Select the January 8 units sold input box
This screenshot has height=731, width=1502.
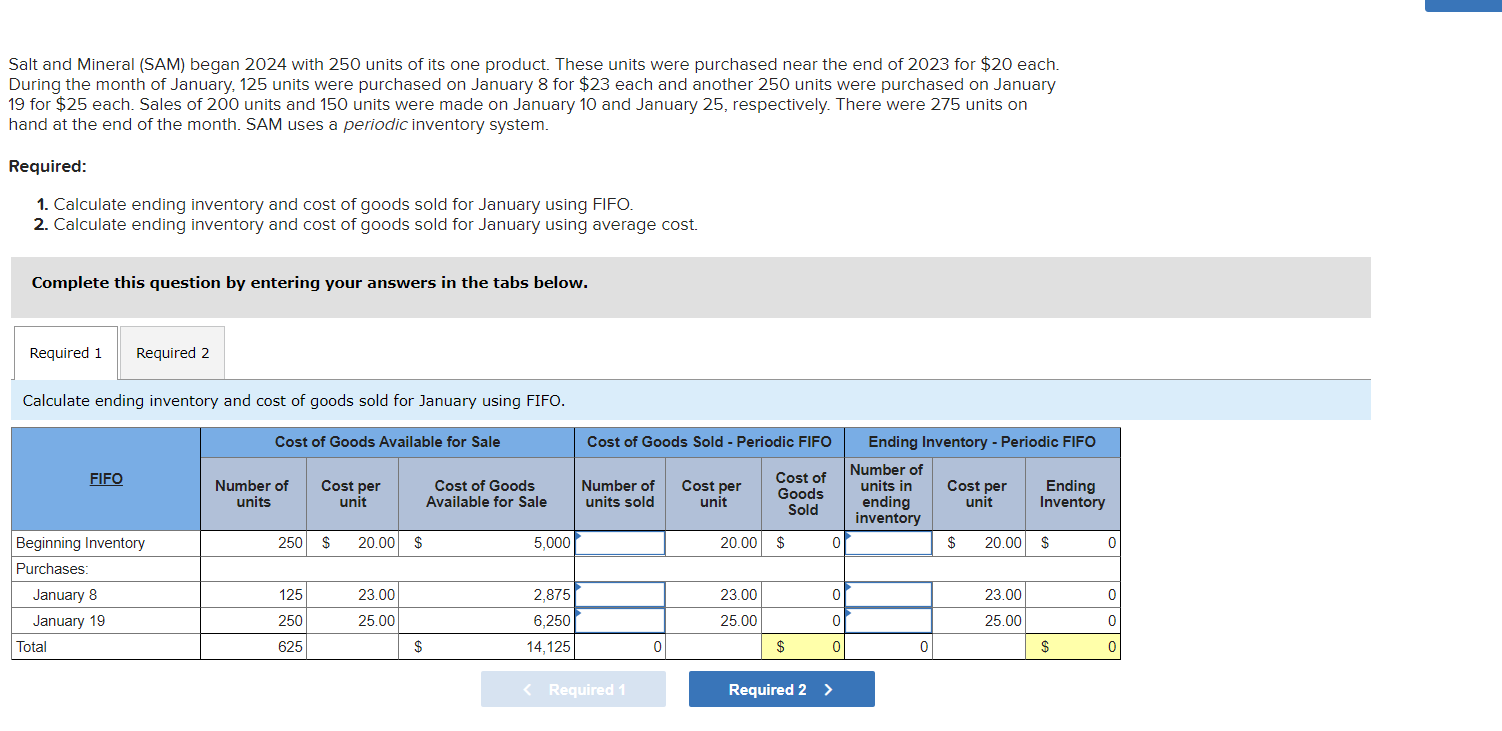coord(620,594)
